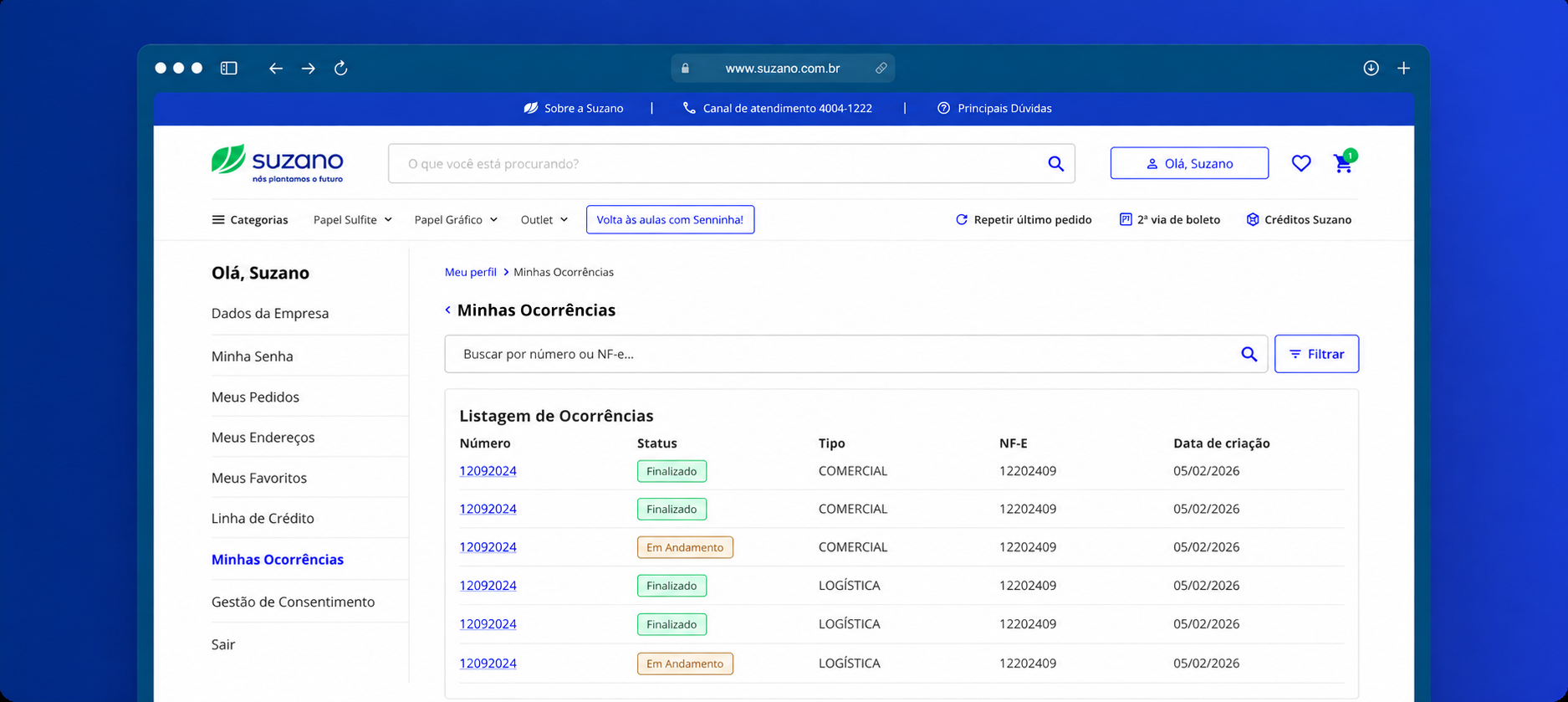
Task: Copy link icon in address bar
Action: coord(881,68)
